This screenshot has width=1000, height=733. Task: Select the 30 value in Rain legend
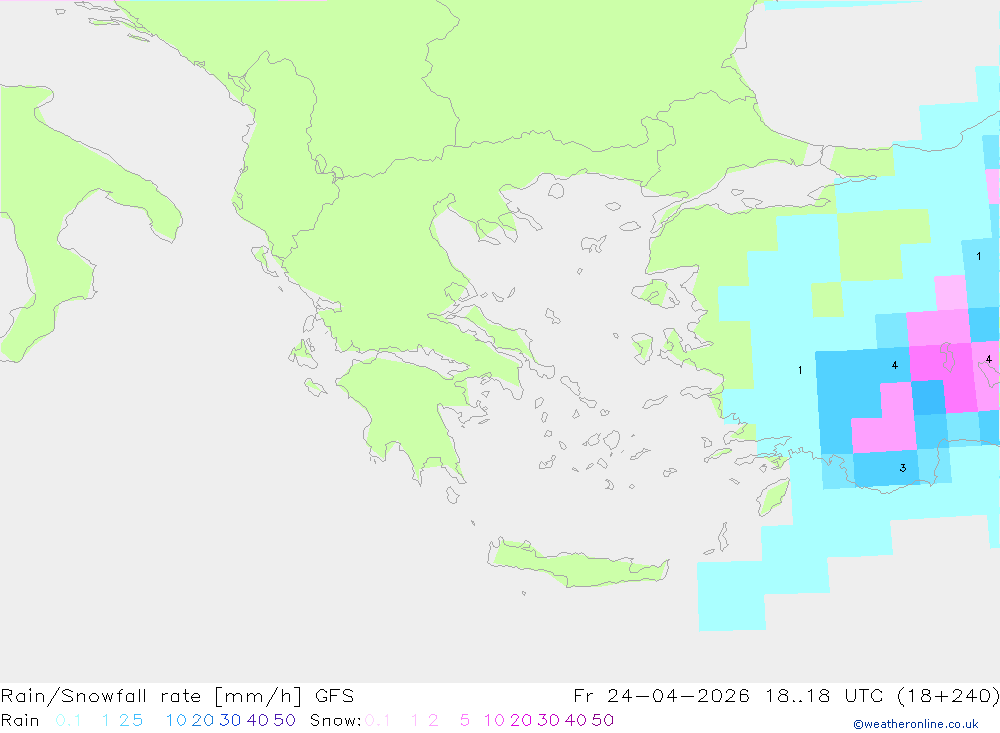[230, 720]
